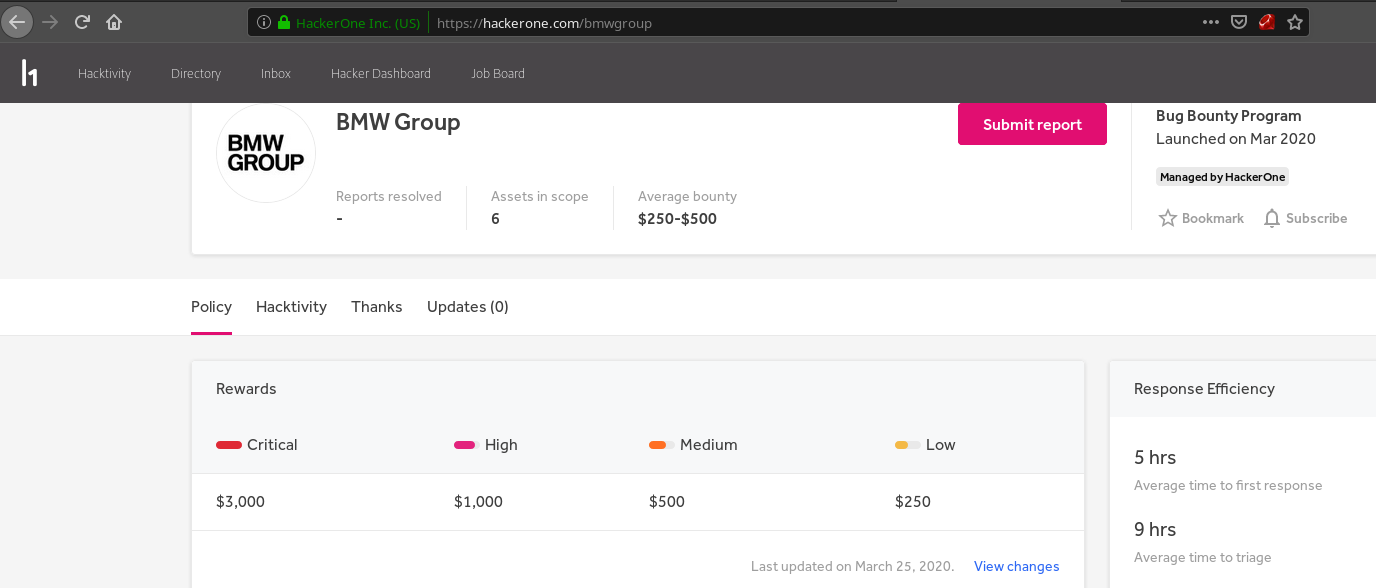Open the Thanks tab
This screenshot has width=1376, height=588.
377,307
